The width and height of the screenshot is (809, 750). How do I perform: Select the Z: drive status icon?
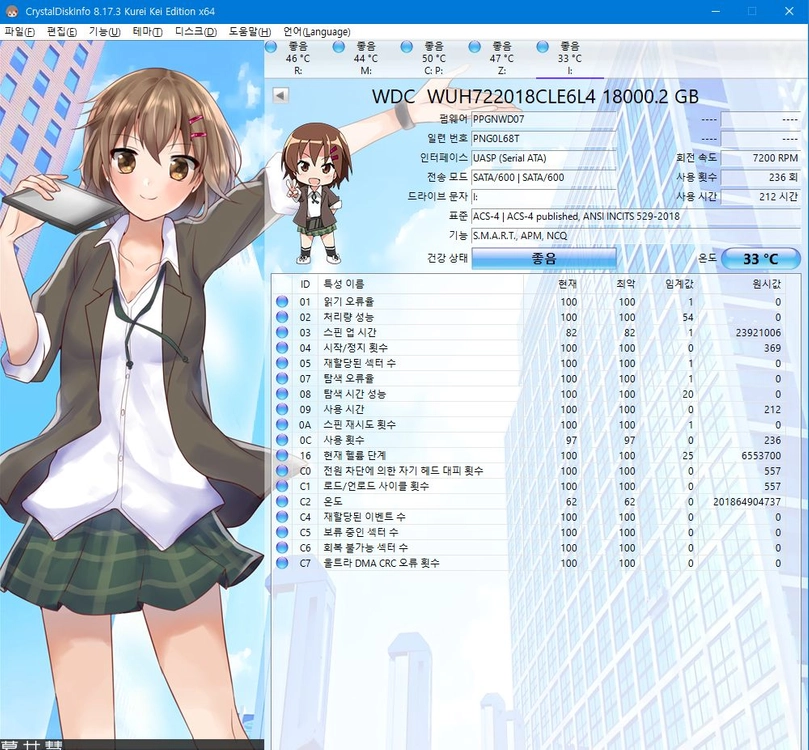(x=475, y=47)
